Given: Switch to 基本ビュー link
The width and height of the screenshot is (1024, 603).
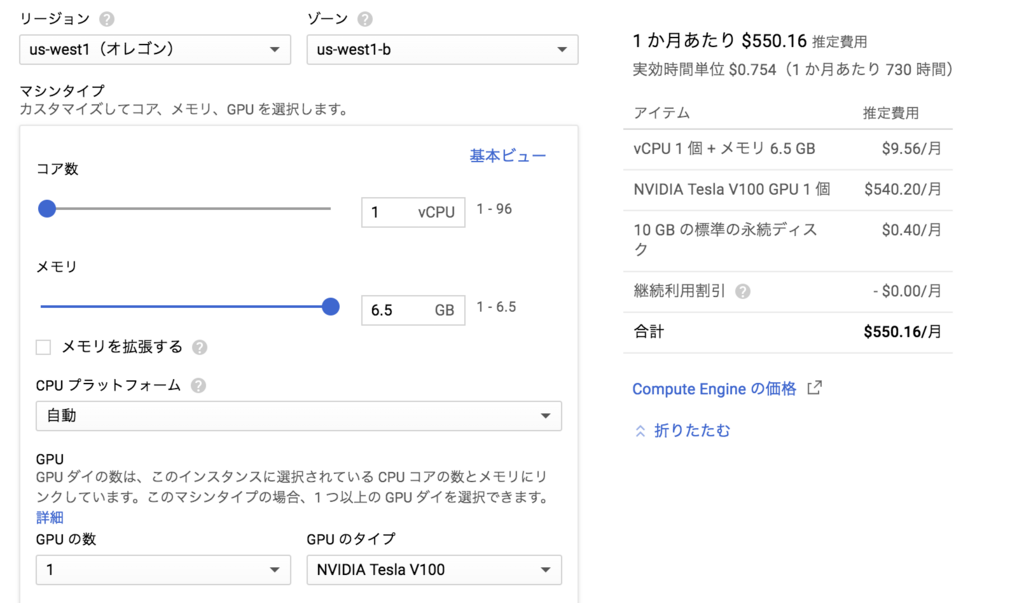Looking at the screenshot, I should coord(507,156).
